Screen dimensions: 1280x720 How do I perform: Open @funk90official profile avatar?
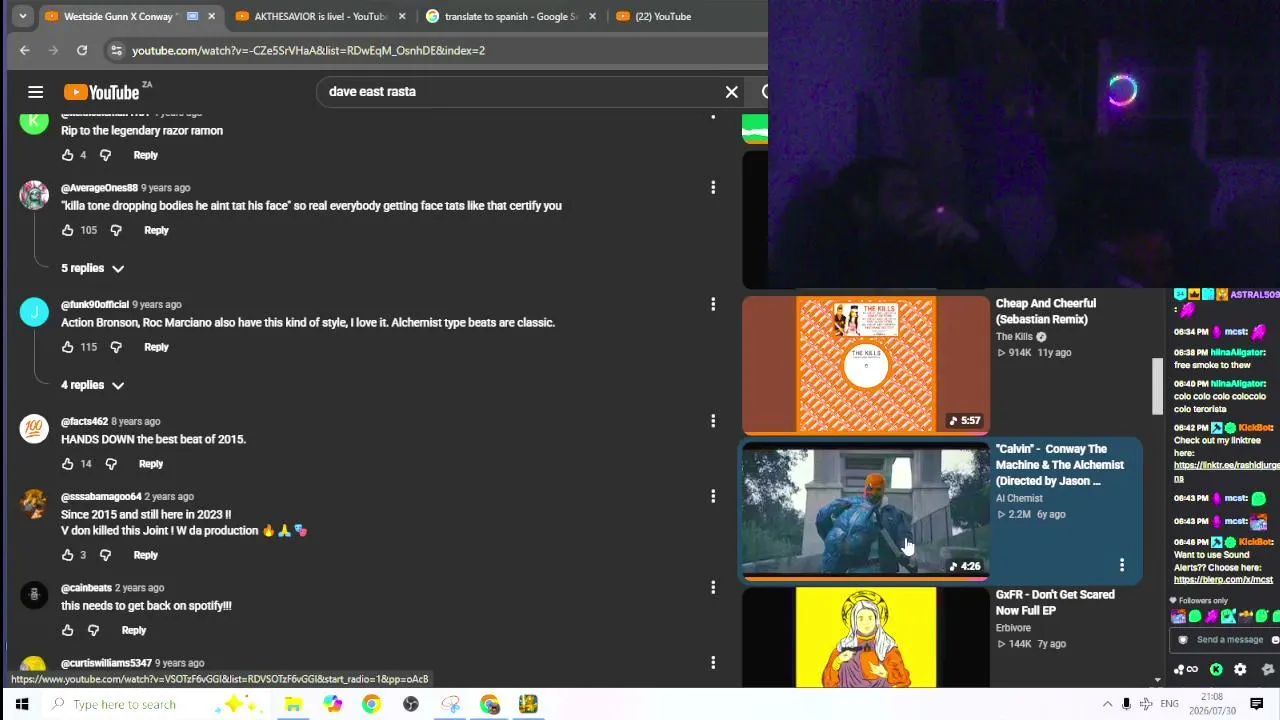[x=34, y=312]
